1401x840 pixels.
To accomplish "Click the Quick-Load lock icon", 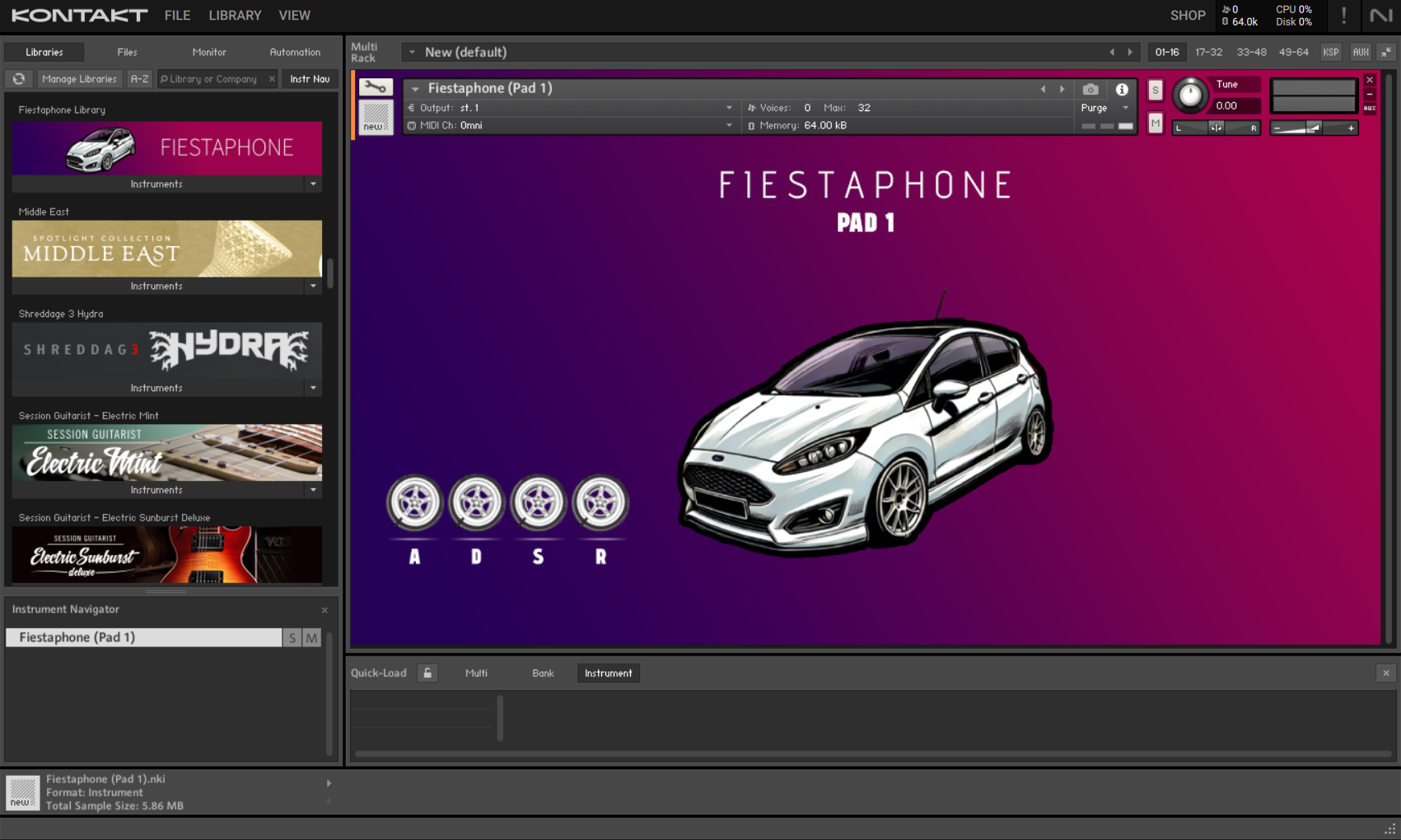I will click(x=427, y=673).
